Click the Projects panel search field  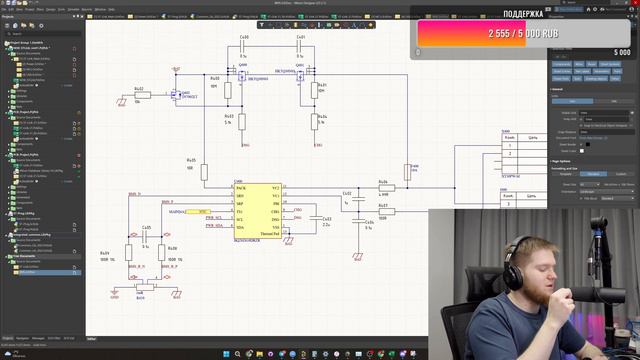42,34
